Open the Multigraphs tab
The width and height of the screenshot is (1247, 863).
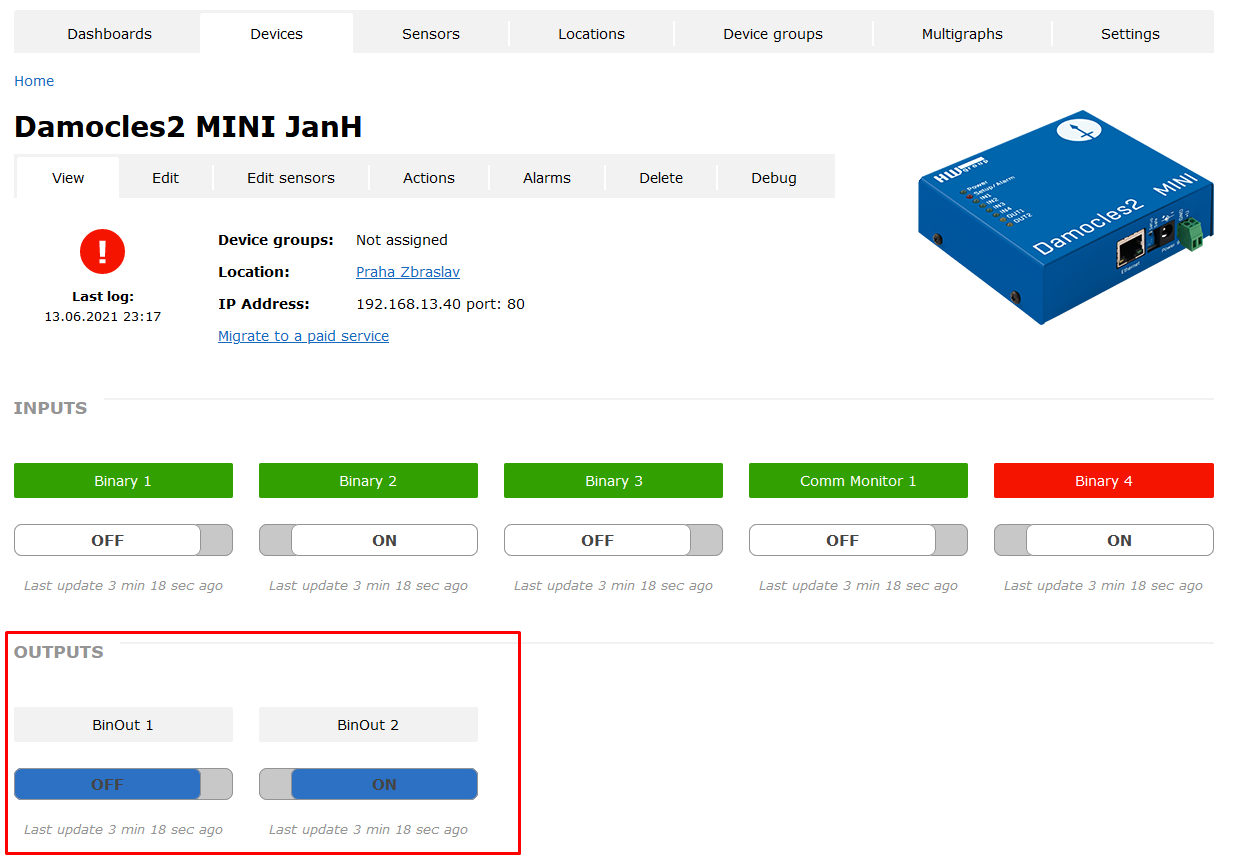(962, 34)
